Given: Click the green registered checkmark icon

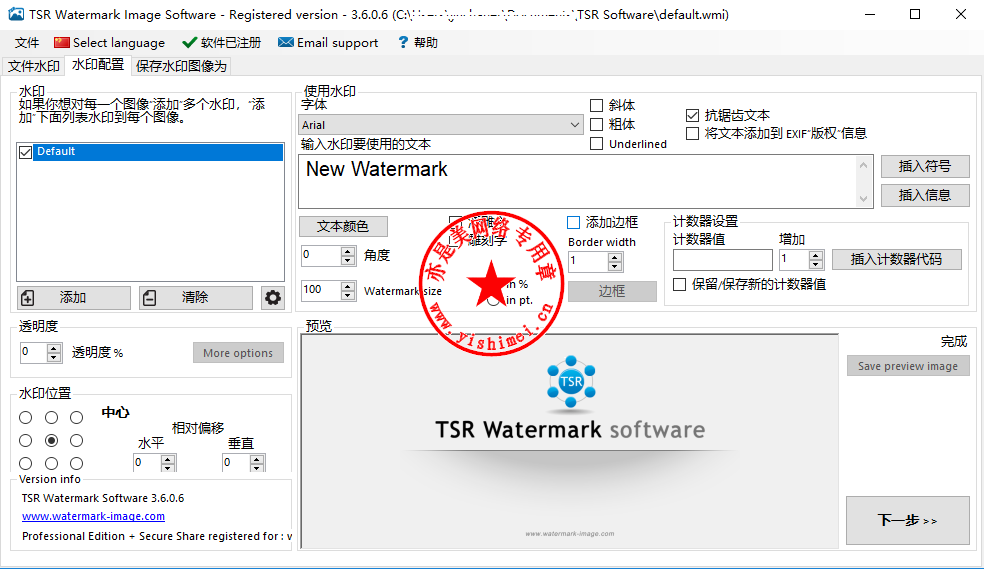Looking at the screenshot, I should click(189, 43).
